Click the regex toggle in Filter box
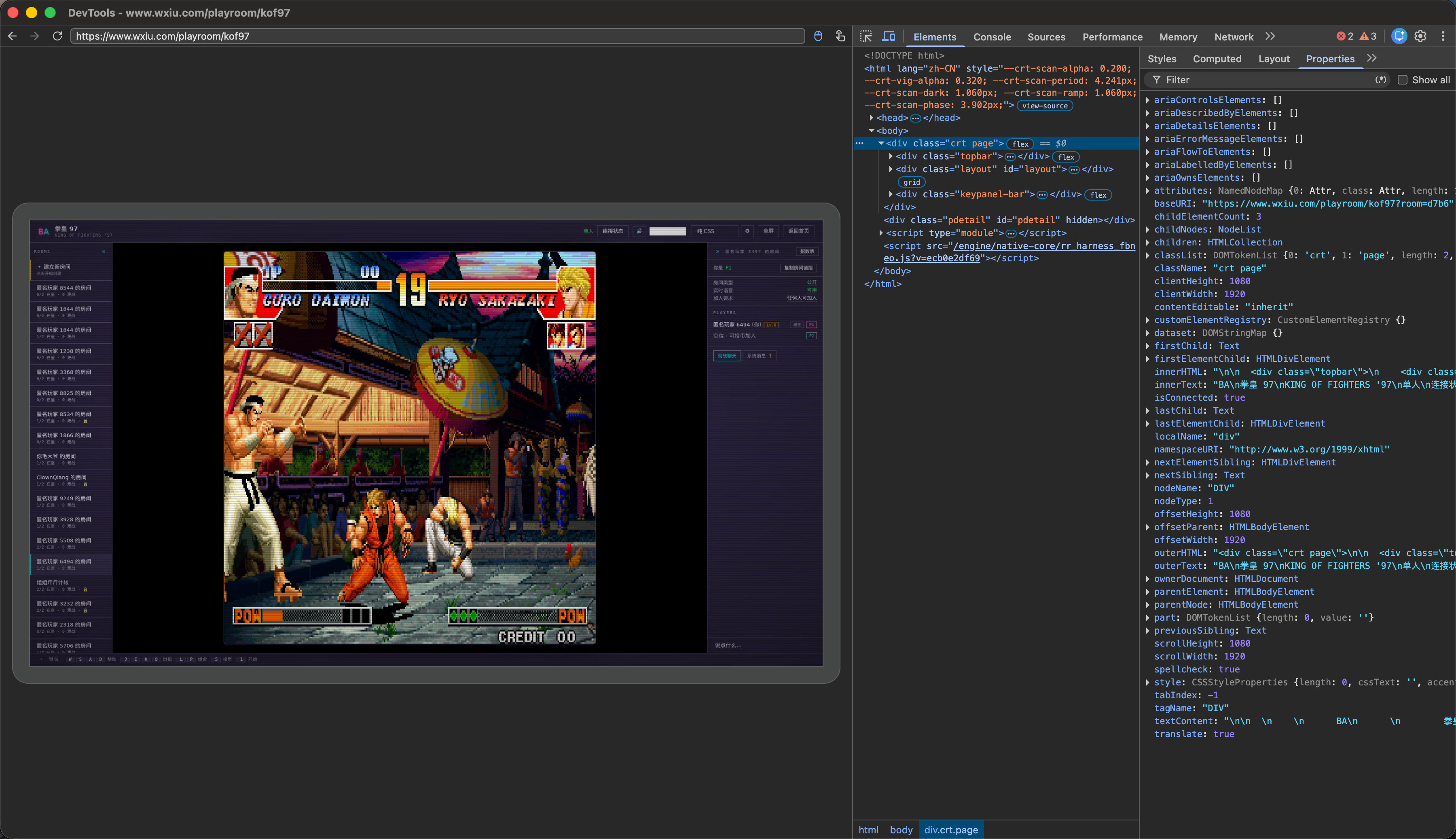The width and height of the screenshot is (1456, 839). [1380, 80]
